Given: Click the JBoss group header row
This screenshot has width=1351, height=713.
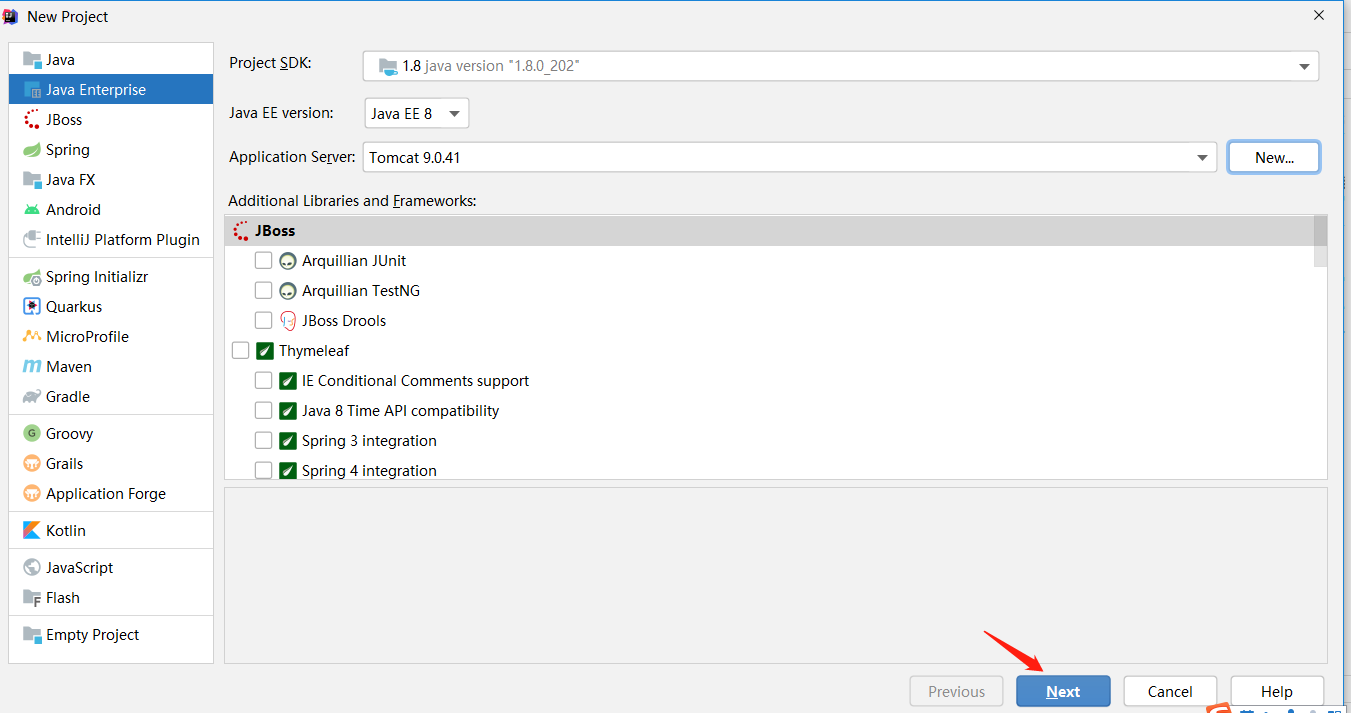Looking at the screenshot, I should pos(770,231).
